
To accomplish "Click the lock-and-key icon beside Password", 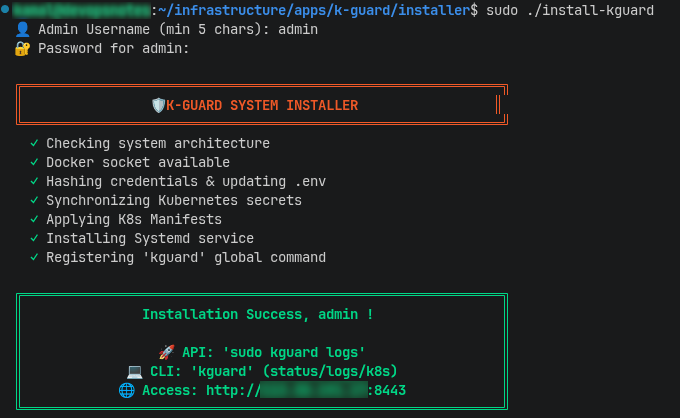I will tap(23, 49).
